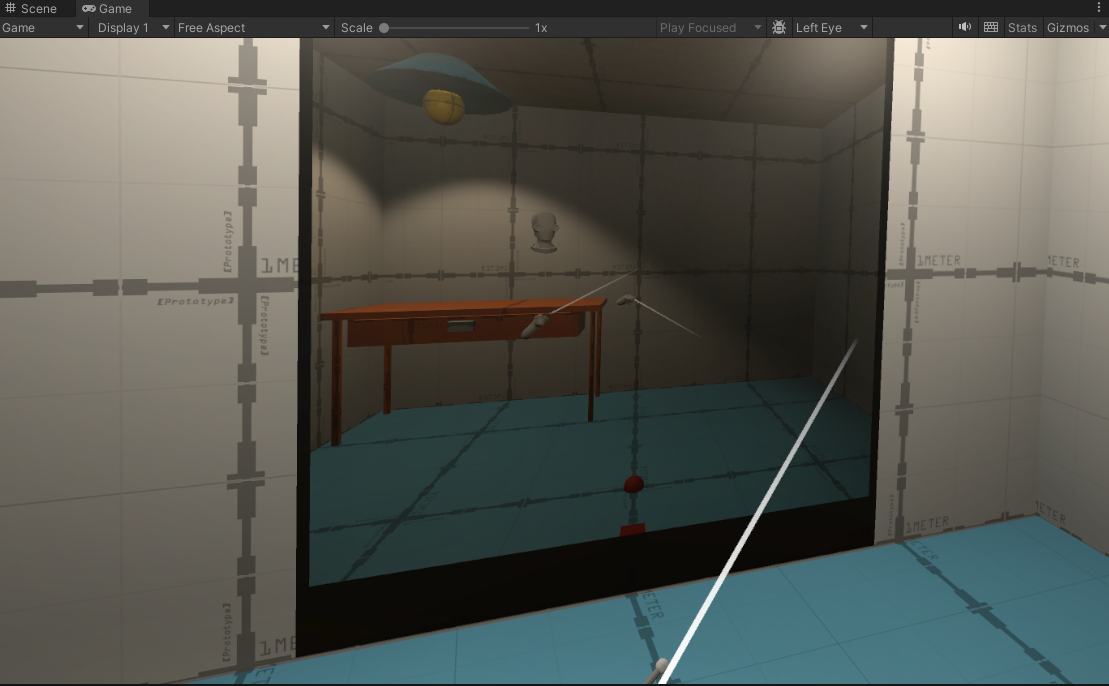Click the Scale slider handle

pyautogui.click(x=384, y=28)
